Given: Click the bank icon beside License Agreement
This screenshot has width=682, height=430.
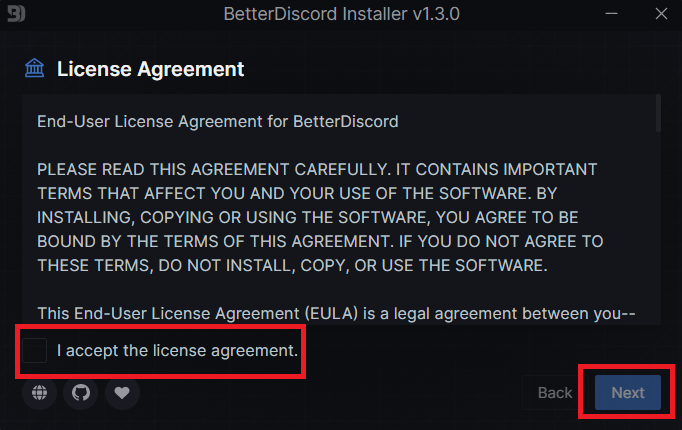Looking at the screenshot, I should click(x=35, y=69).
